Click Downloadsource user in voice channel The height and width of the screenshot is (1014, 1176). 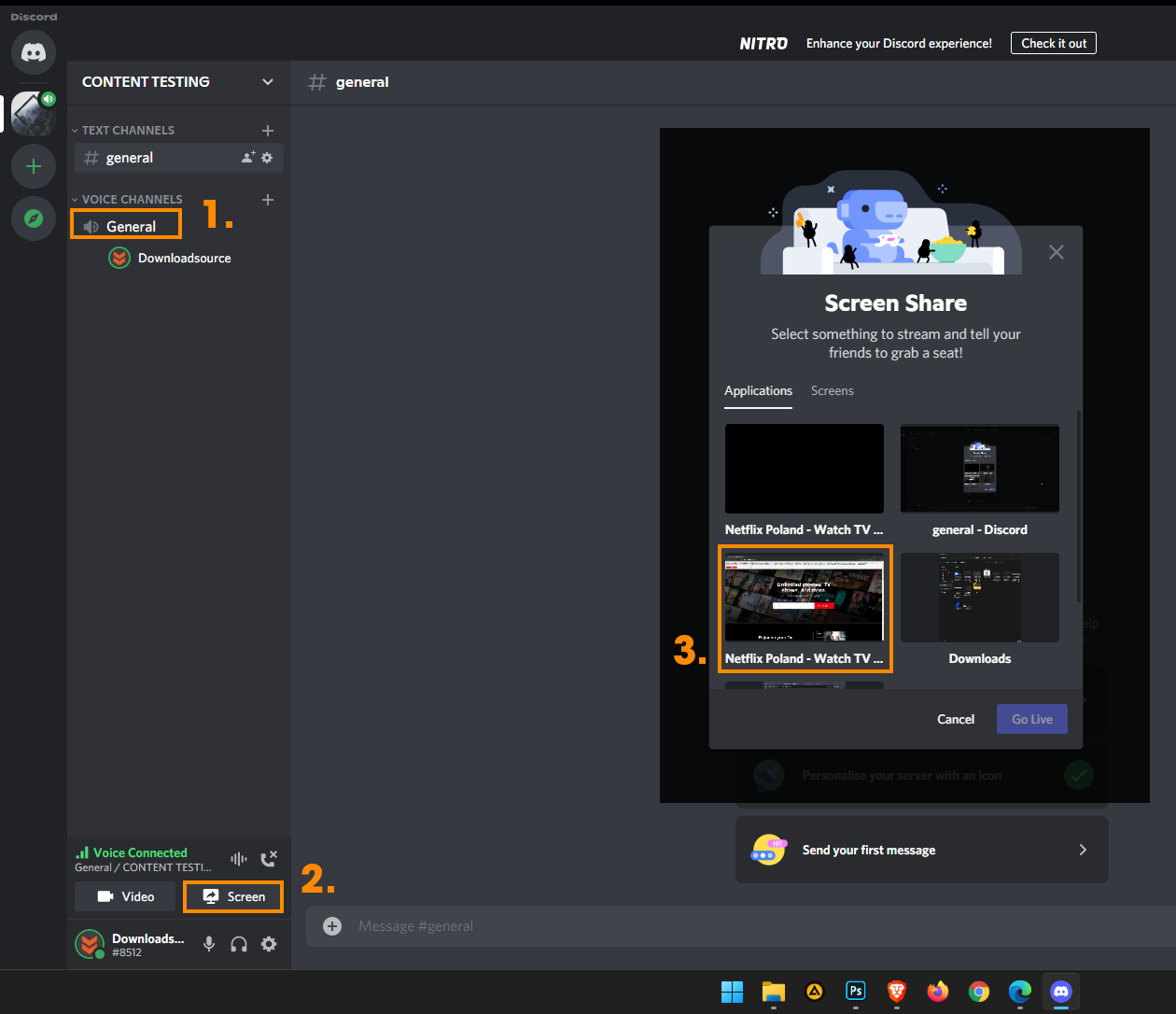click(x=170, y=258)
